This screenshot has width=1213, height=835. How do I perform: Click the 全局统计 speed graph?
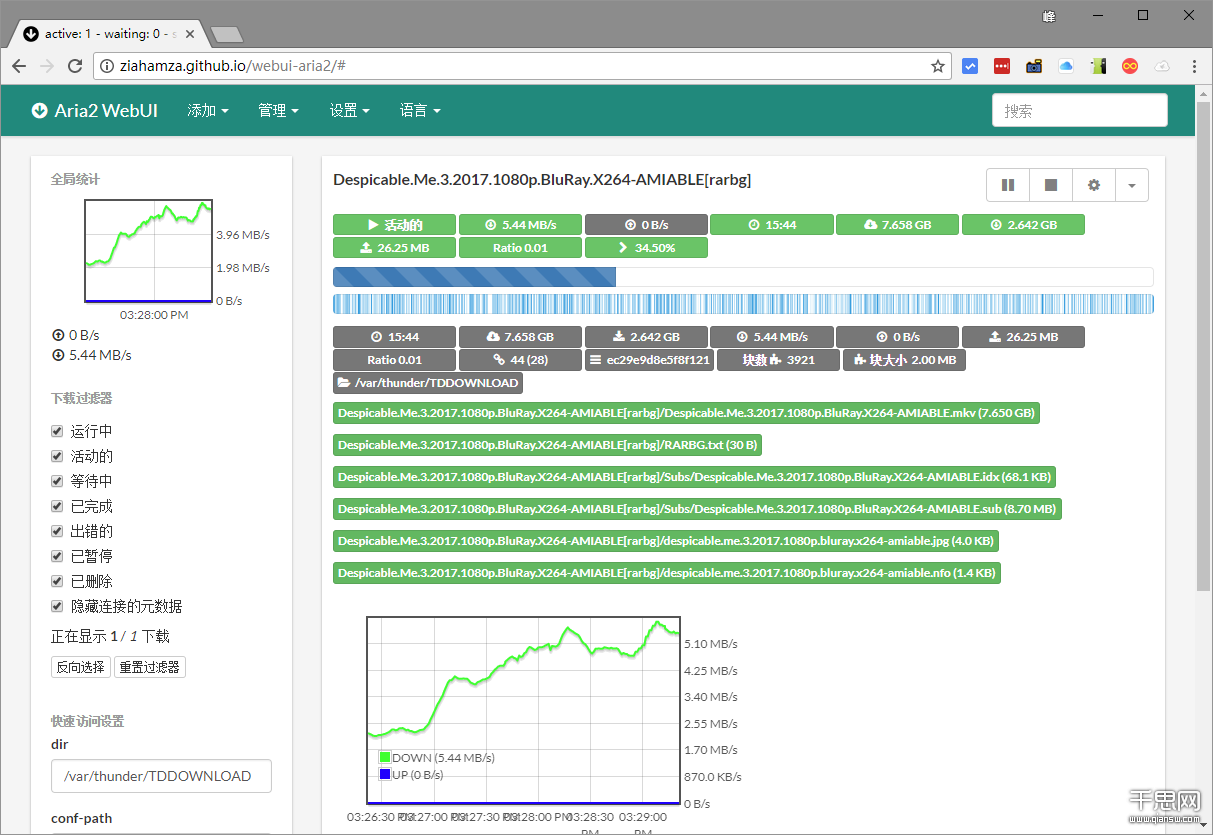(x=149, y=251)
